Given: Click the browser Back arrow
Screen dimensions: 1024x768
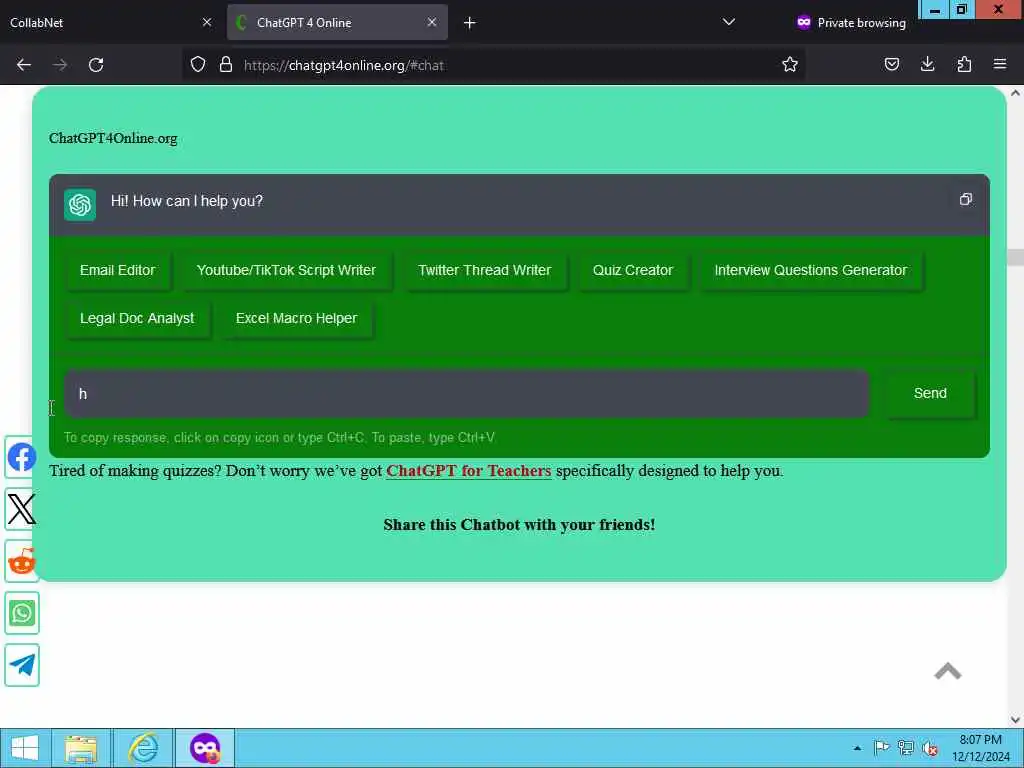Looking at the screenshot, I should click(24, 65).
